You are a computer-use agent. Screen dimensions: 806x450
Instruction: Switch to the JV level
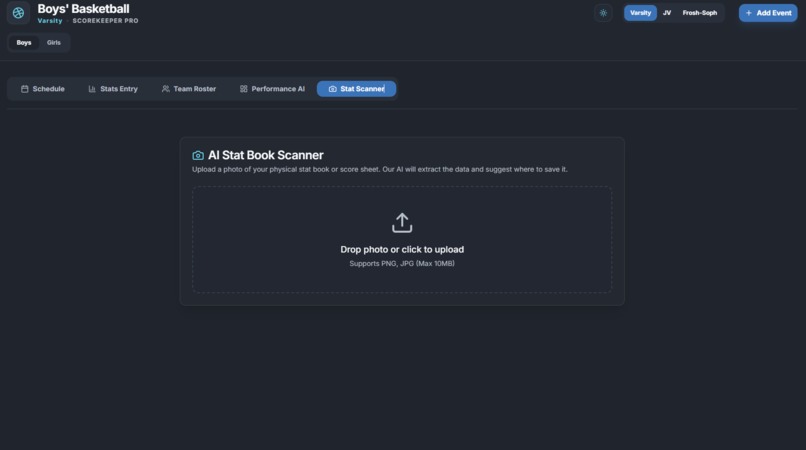click(667, 13)
